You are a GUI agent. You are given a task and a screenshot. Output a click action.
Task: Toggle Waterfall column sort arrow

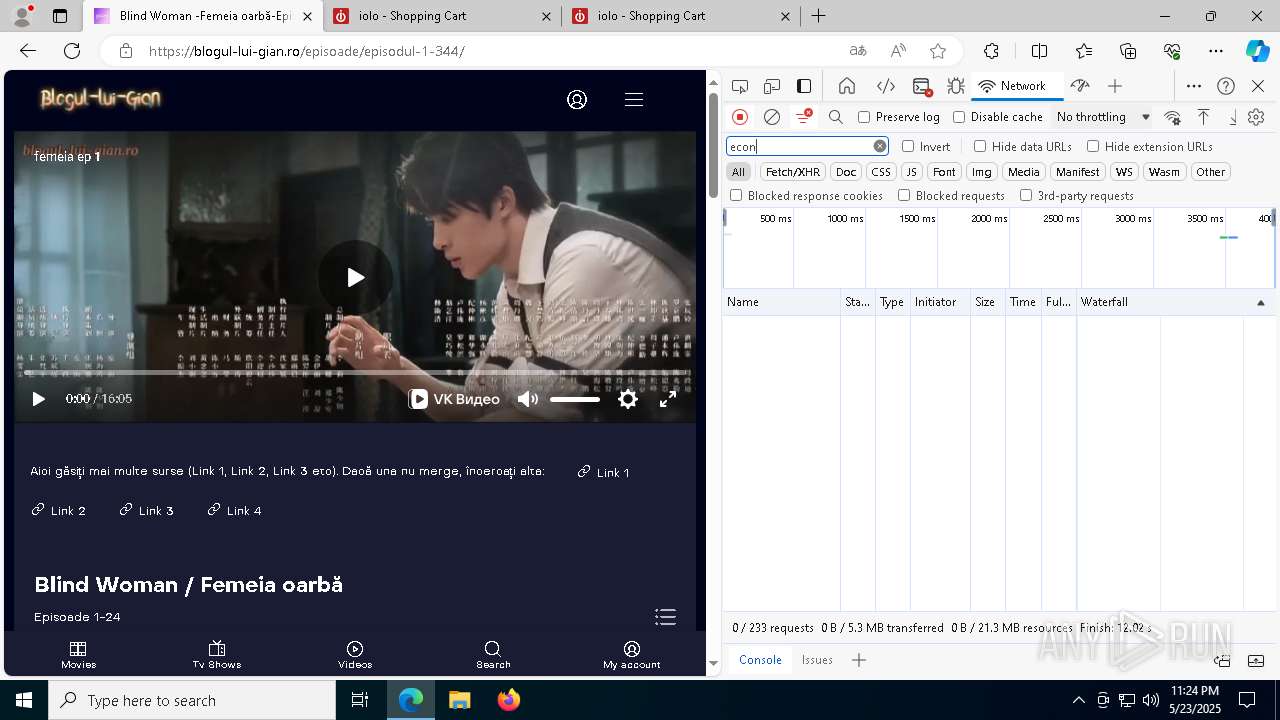pos(1260,302)
